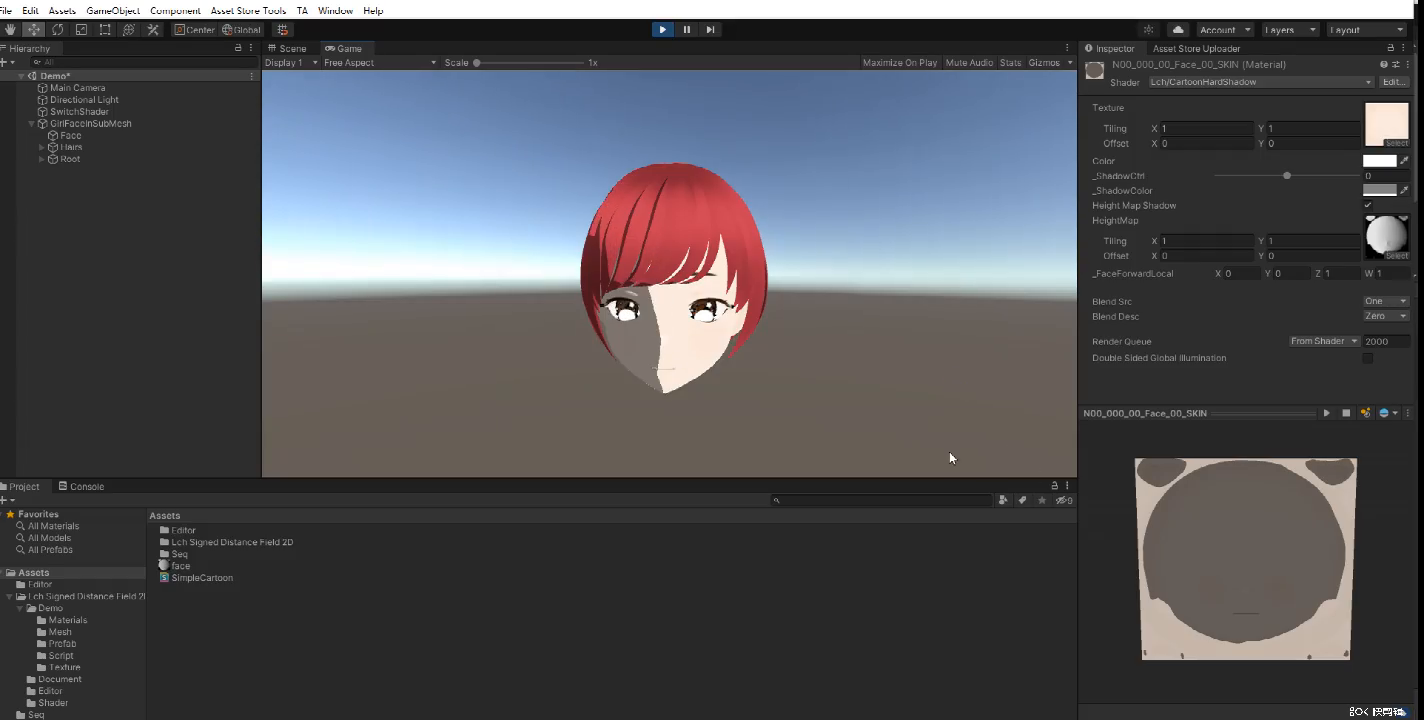Open the TA menu
1424x720 pixels.
click(302, 10)
